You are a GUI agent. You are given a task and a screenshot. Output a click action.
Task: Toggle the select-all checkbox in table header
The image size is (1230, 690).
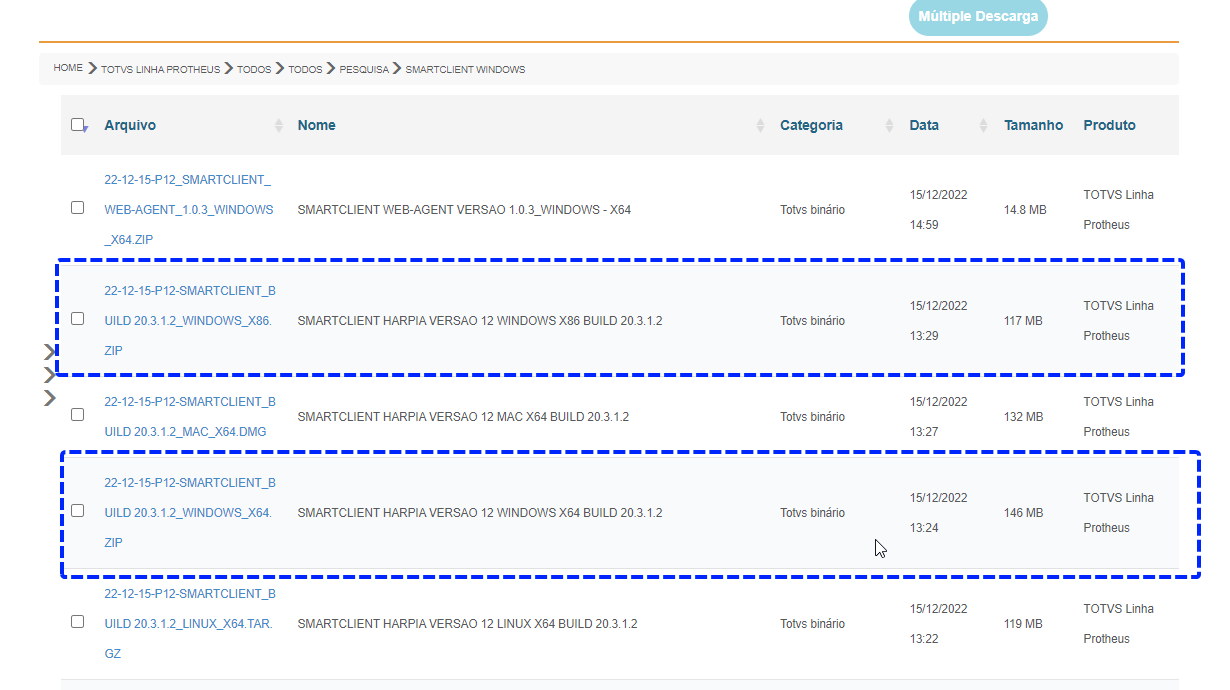click(x=78, y=125)
